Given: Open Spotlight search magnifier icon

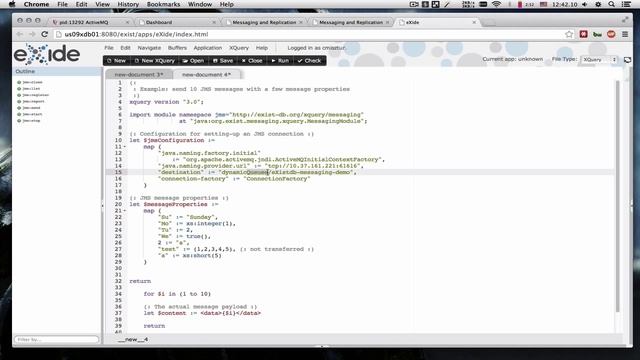Looking at the screenshot, I should tap(611, 4).
